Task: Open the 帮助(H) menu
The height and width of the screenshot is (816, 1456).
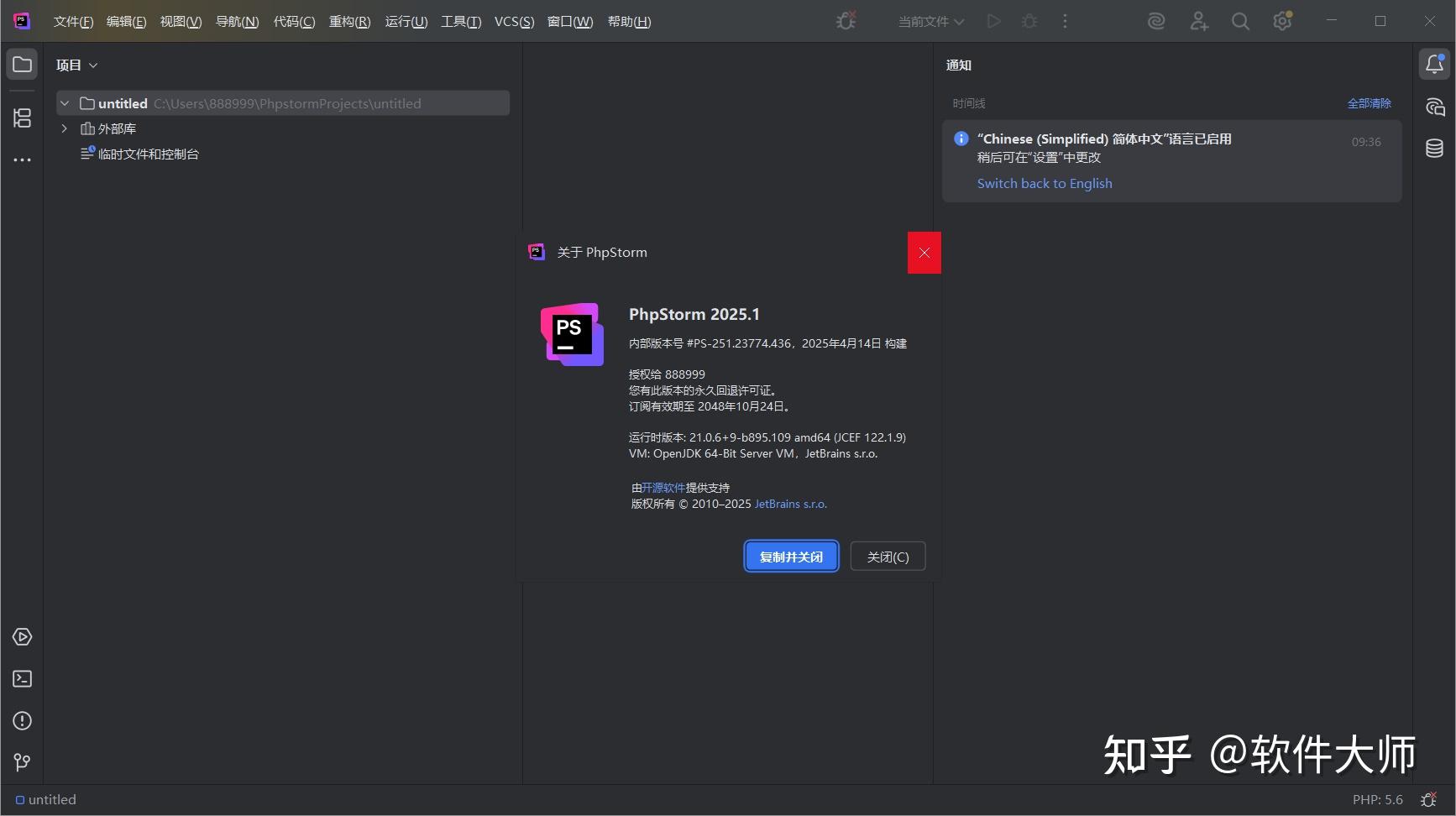Action: [x=629, y=21]
